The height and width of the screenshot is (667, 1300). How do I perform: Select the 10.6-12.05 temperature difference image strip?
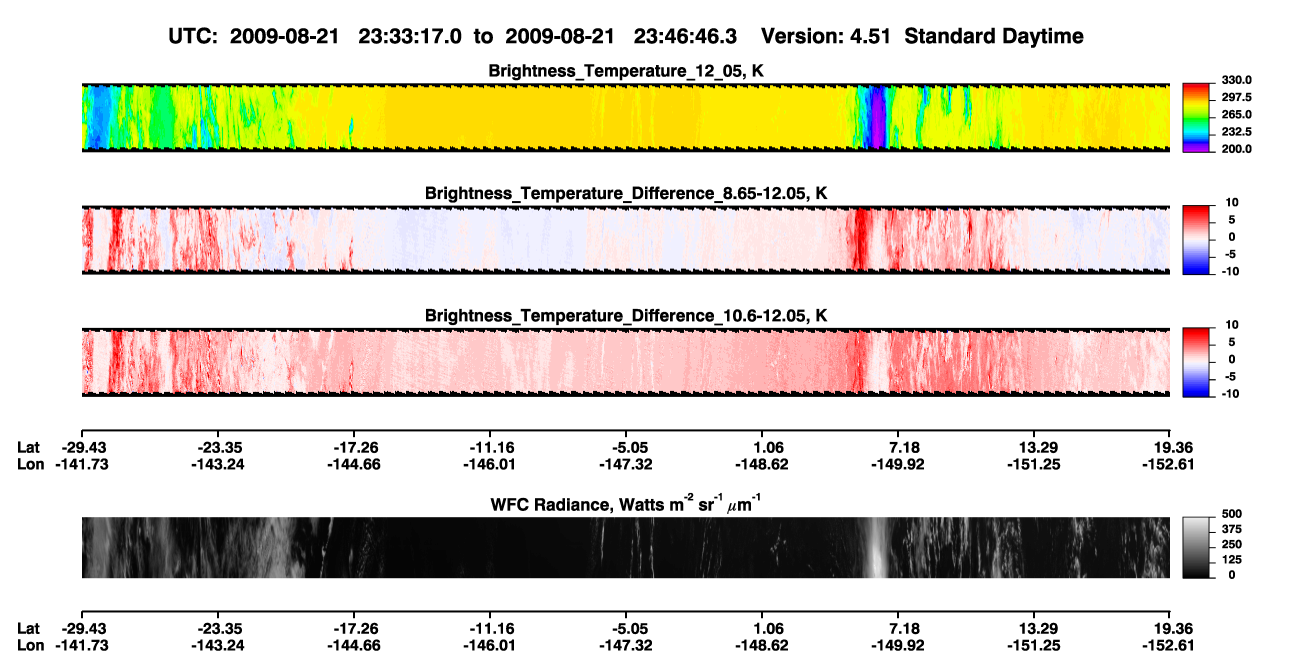pos(625,361)
